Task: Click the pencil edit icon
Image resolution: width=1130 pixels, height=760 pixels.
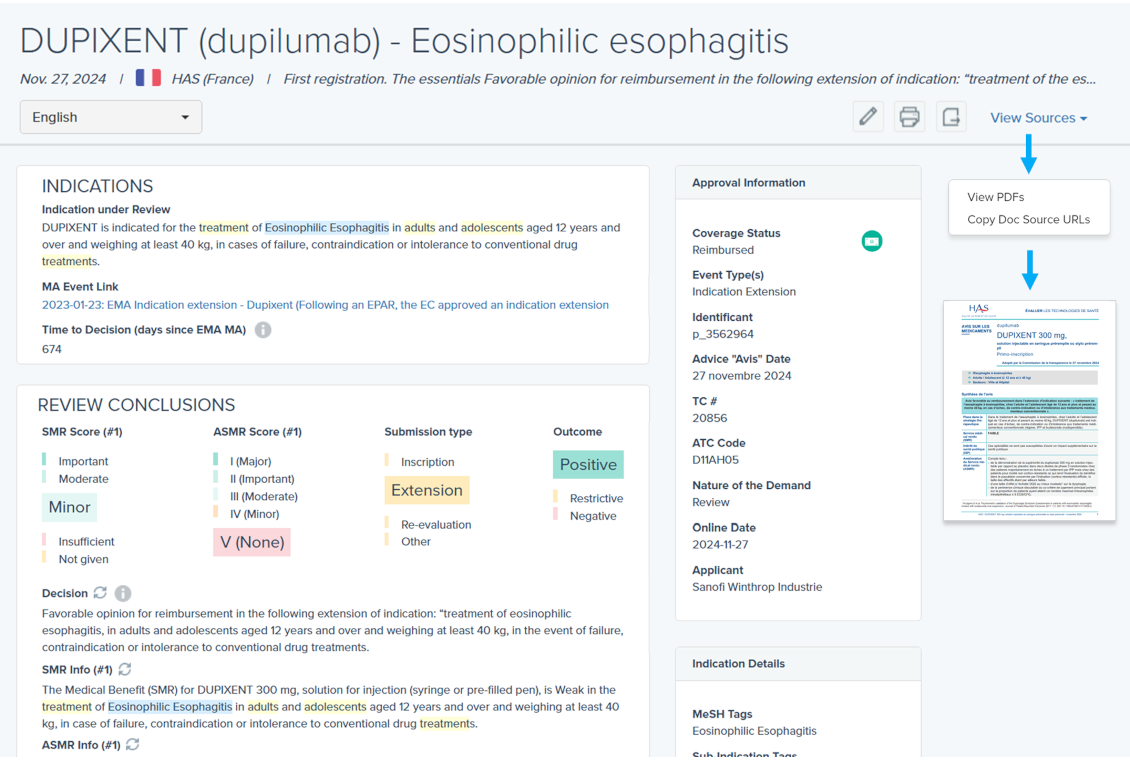Action: point(868,117)
